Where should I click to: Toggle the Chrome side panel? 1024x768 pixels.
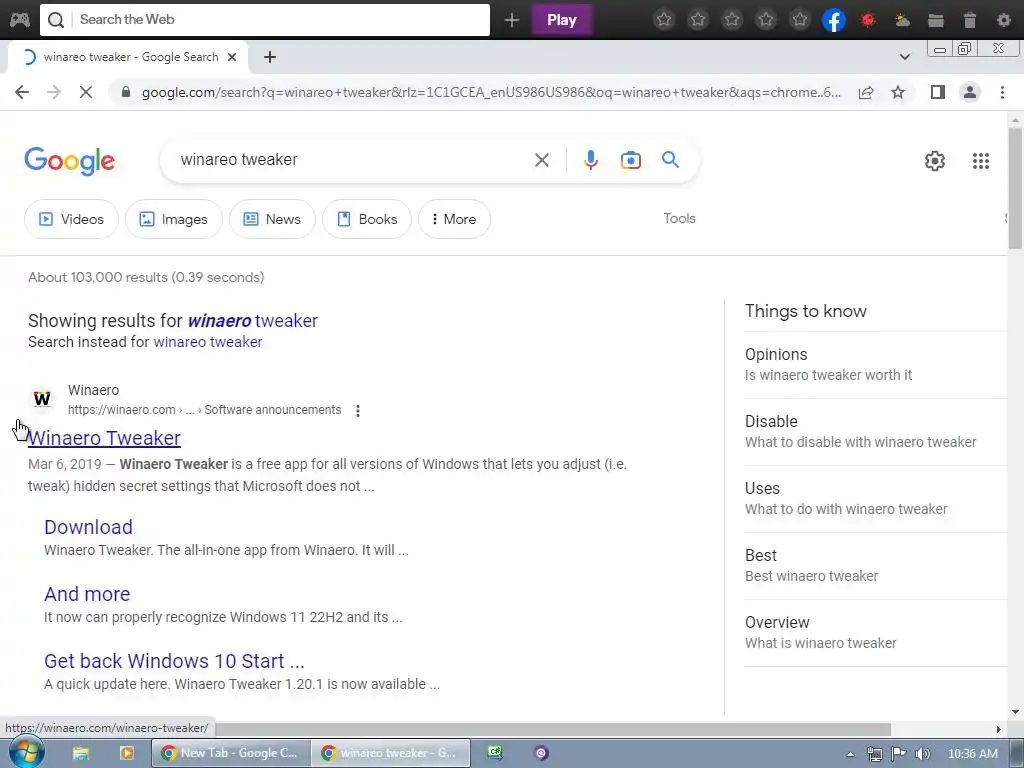[x=938, y=92]
